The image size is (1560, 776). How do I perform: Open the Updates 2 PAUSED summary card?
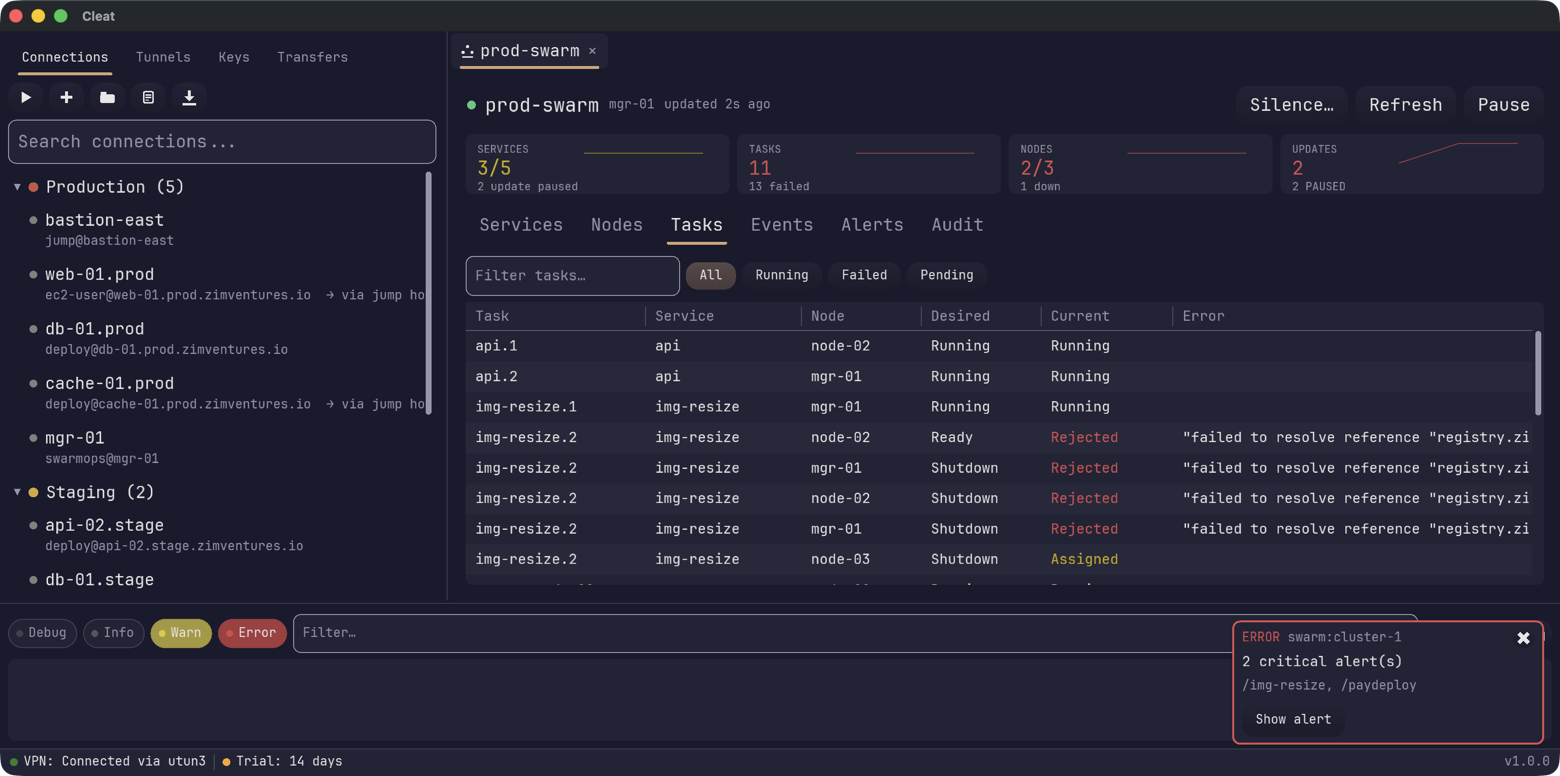pos(1412,164)
